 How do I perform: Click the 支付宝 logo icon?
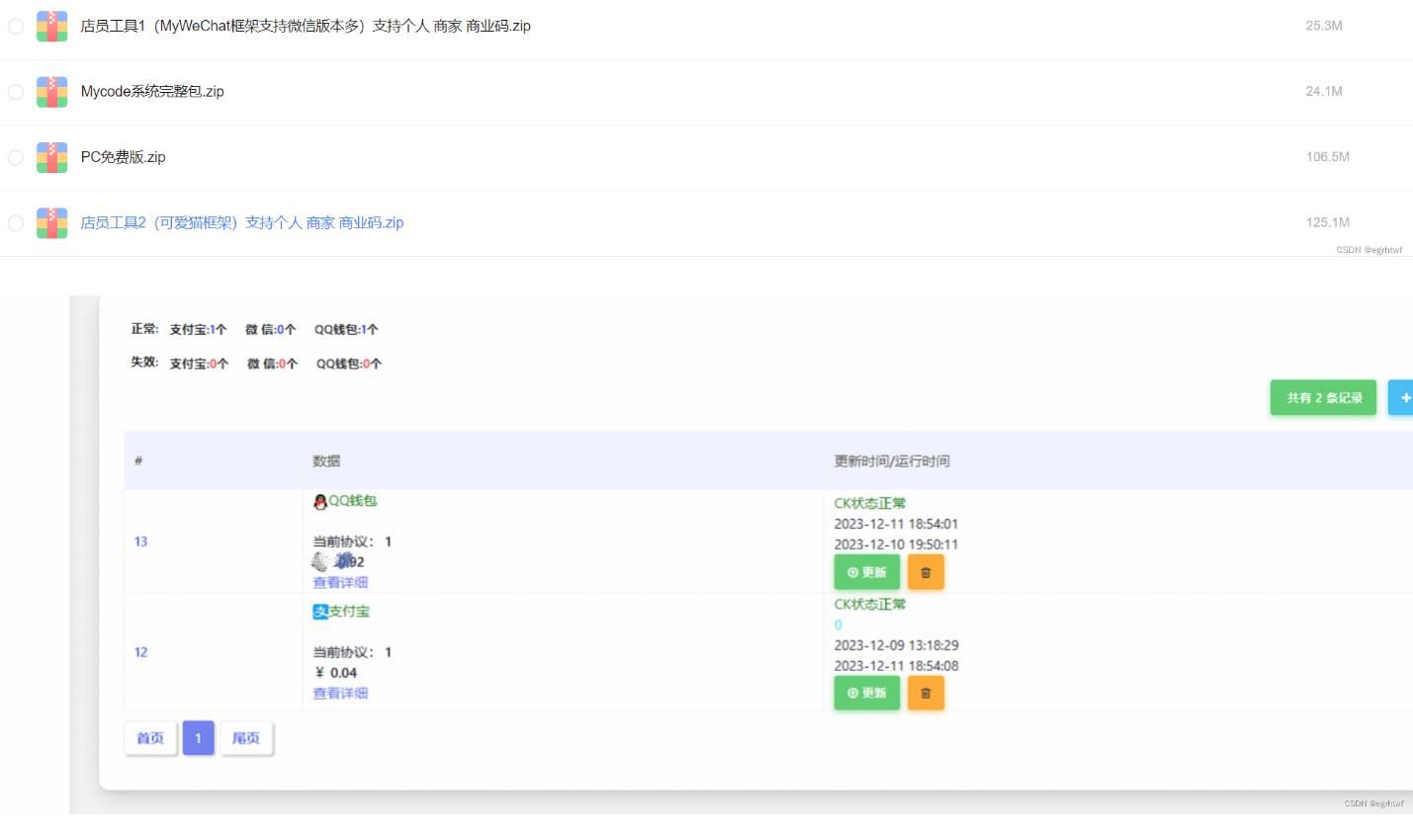tap(319, 612)
